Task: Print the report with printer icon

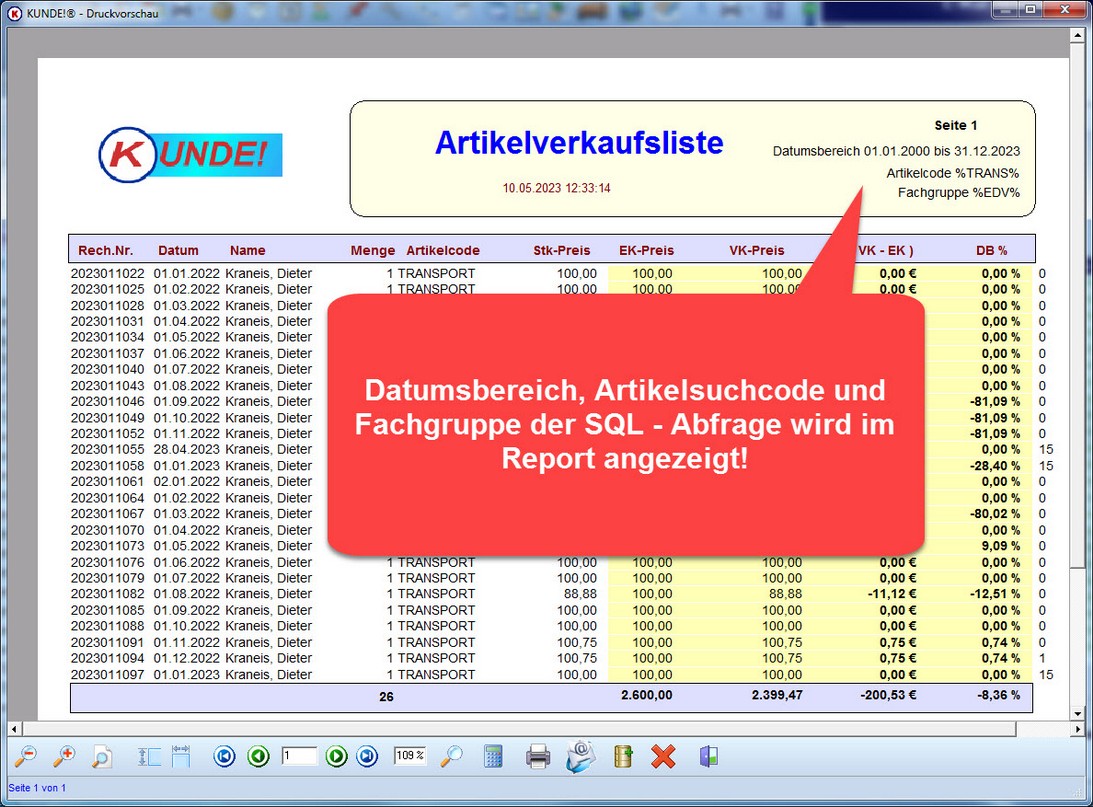Action: (x=538, y=756)
